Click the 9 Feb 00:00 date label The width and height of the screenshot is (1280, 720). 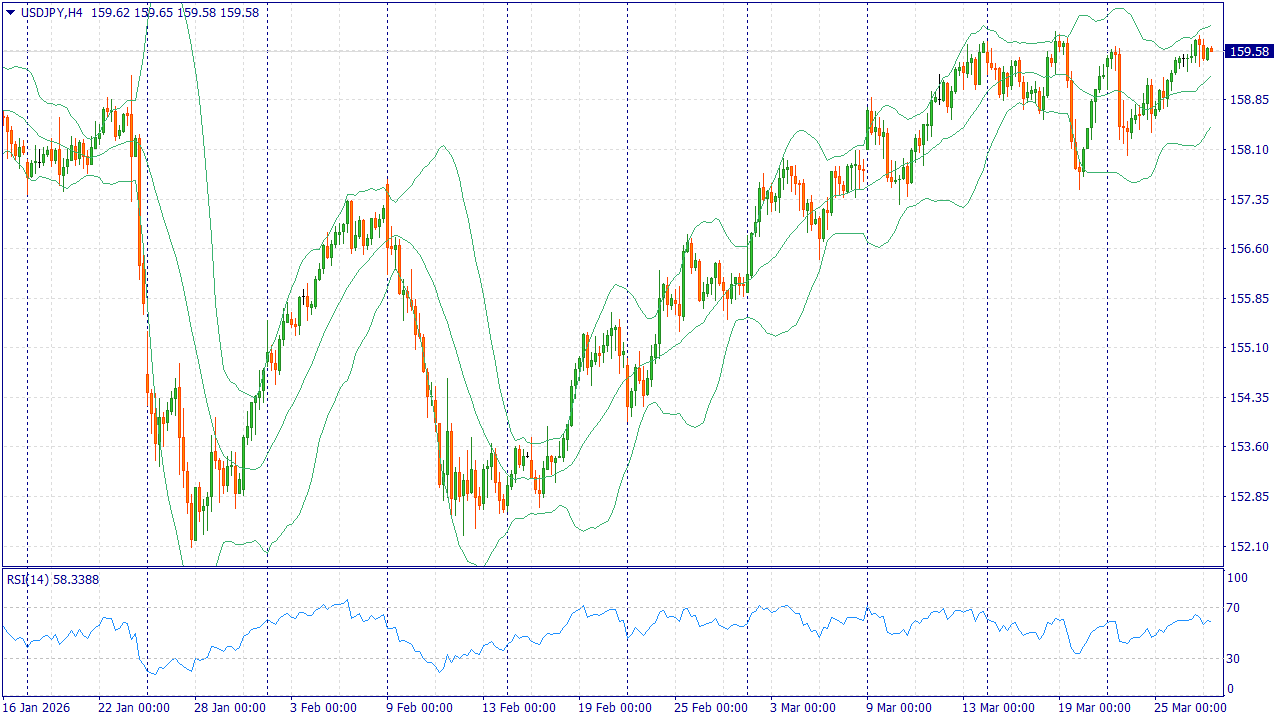point(419,707)
